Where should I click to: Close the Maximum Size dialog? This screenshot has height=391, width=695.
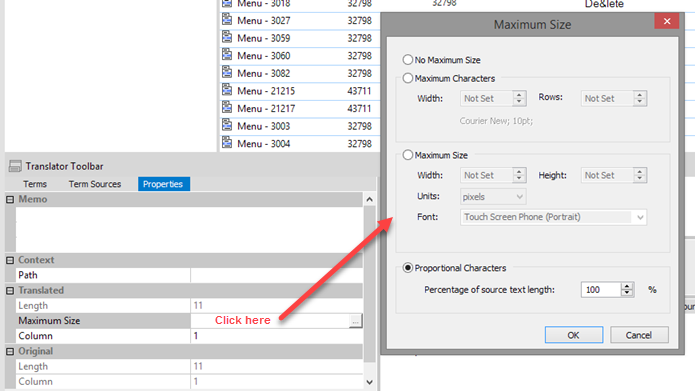click(x=667, y=21)
